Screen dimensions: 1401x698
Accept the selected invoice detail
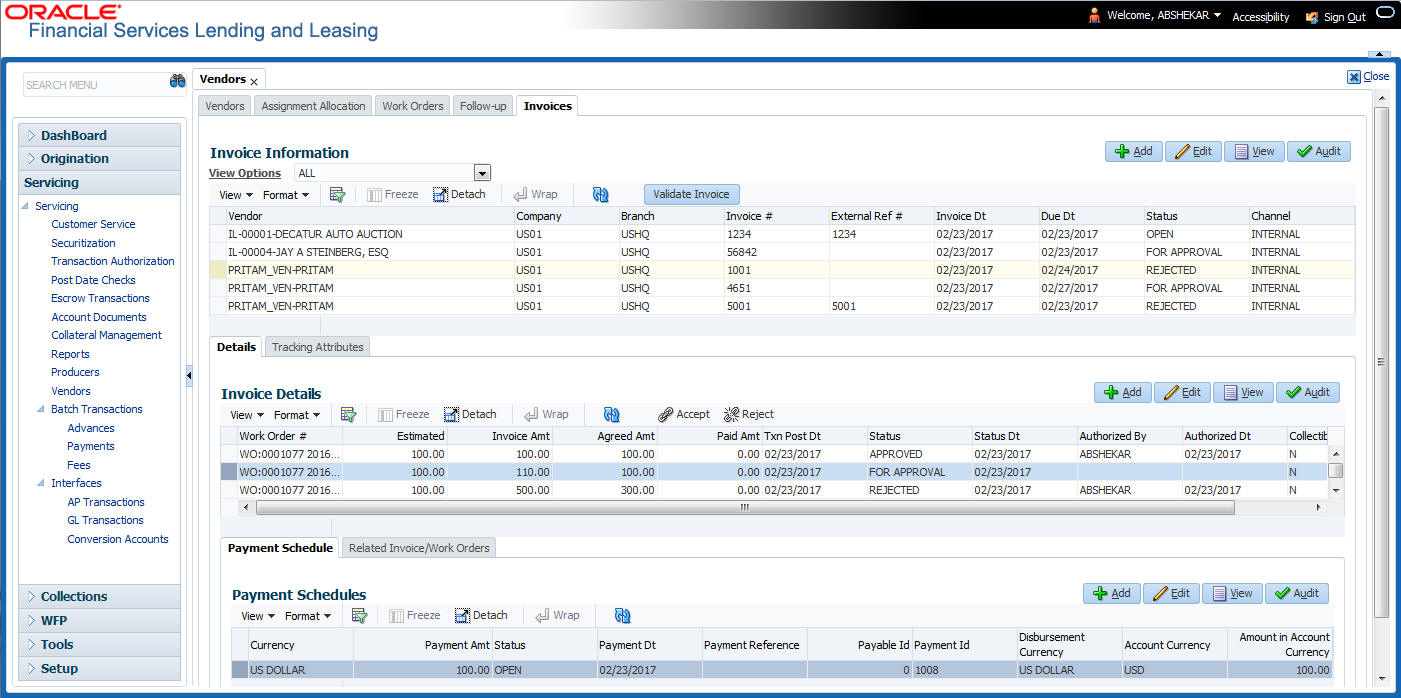(684, 414)
